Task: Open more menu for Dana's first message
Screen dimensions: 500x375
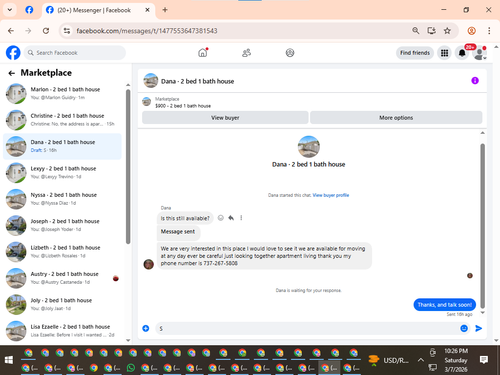Action: click(x=241, y=218)
